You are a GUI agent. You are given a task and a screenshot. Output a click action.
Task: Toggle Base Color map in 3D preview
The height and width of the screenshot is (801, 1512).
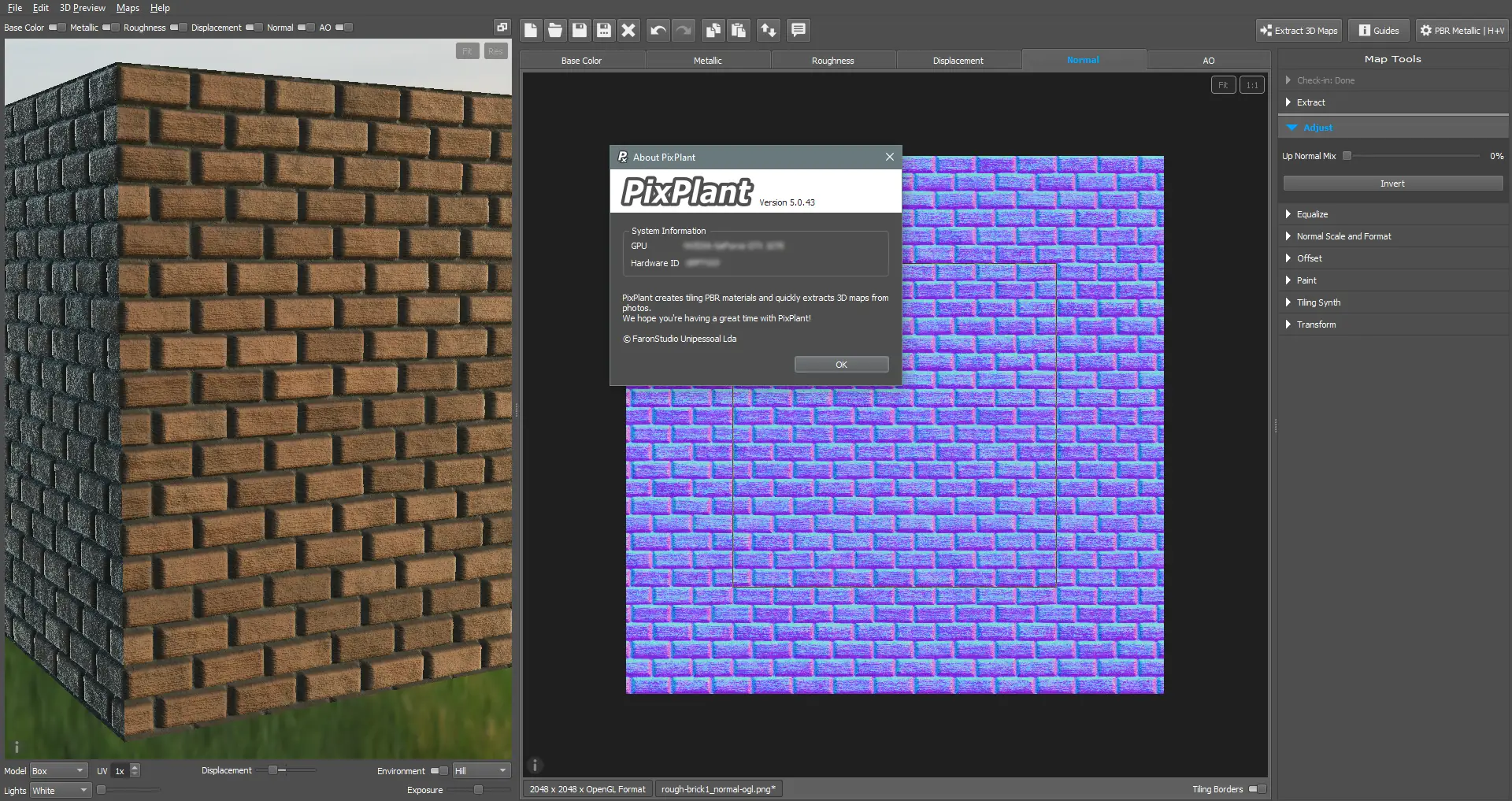pos(57,28)
